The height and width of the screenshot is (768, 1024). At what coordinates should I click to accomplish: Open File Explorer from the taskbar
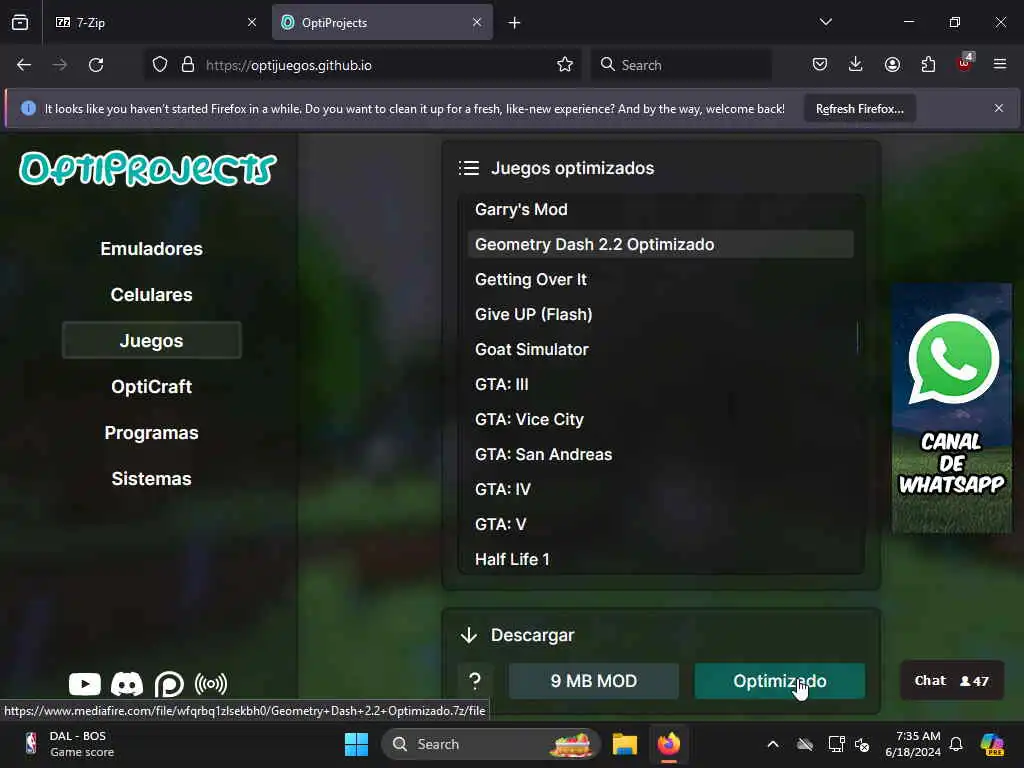624,744
